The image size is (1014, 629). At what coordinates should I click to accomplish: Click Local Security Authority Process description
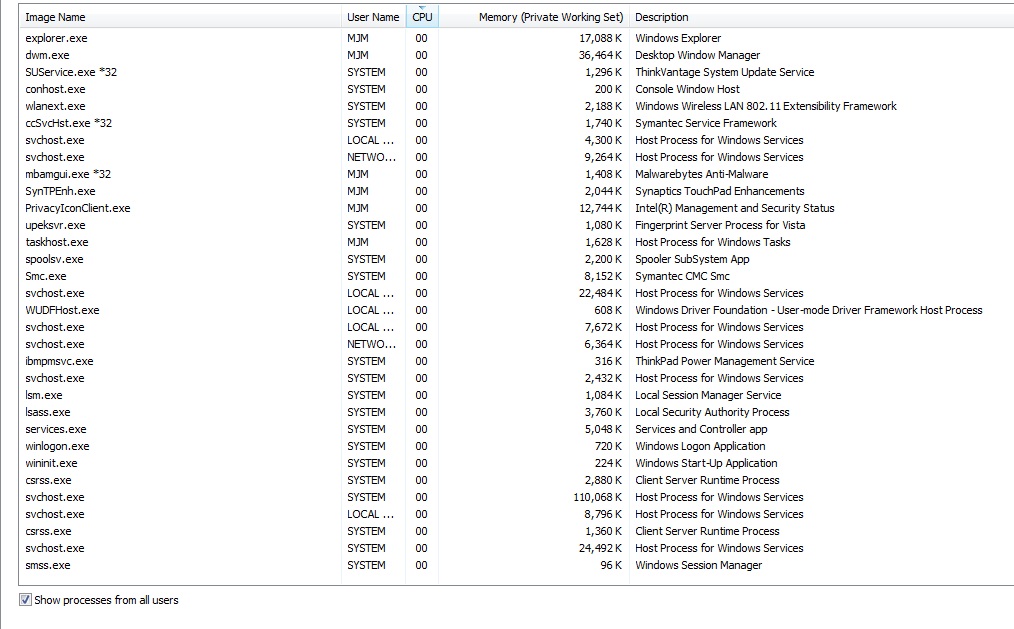click(712, 412)
